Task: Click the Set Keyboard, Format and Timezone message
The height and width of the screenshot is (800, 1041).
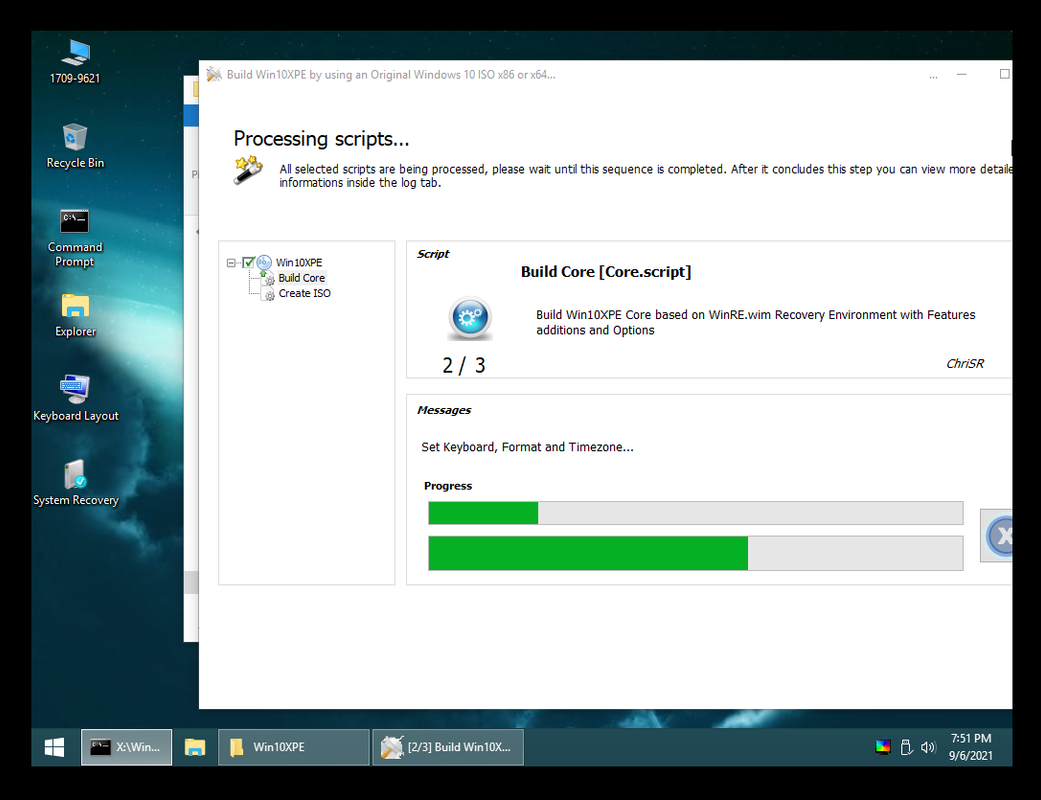Action: pos(527,447)
